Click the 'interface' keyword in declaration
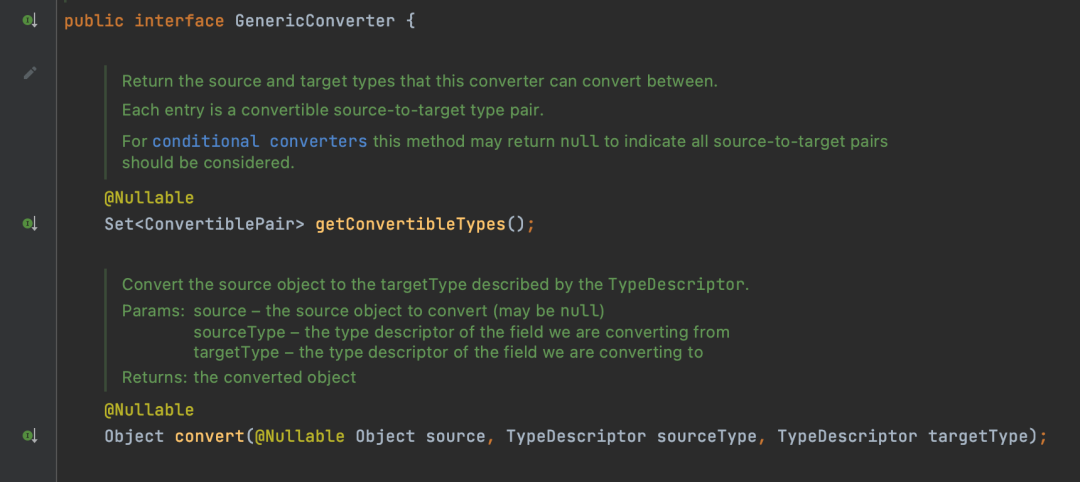 pos(179,21)
